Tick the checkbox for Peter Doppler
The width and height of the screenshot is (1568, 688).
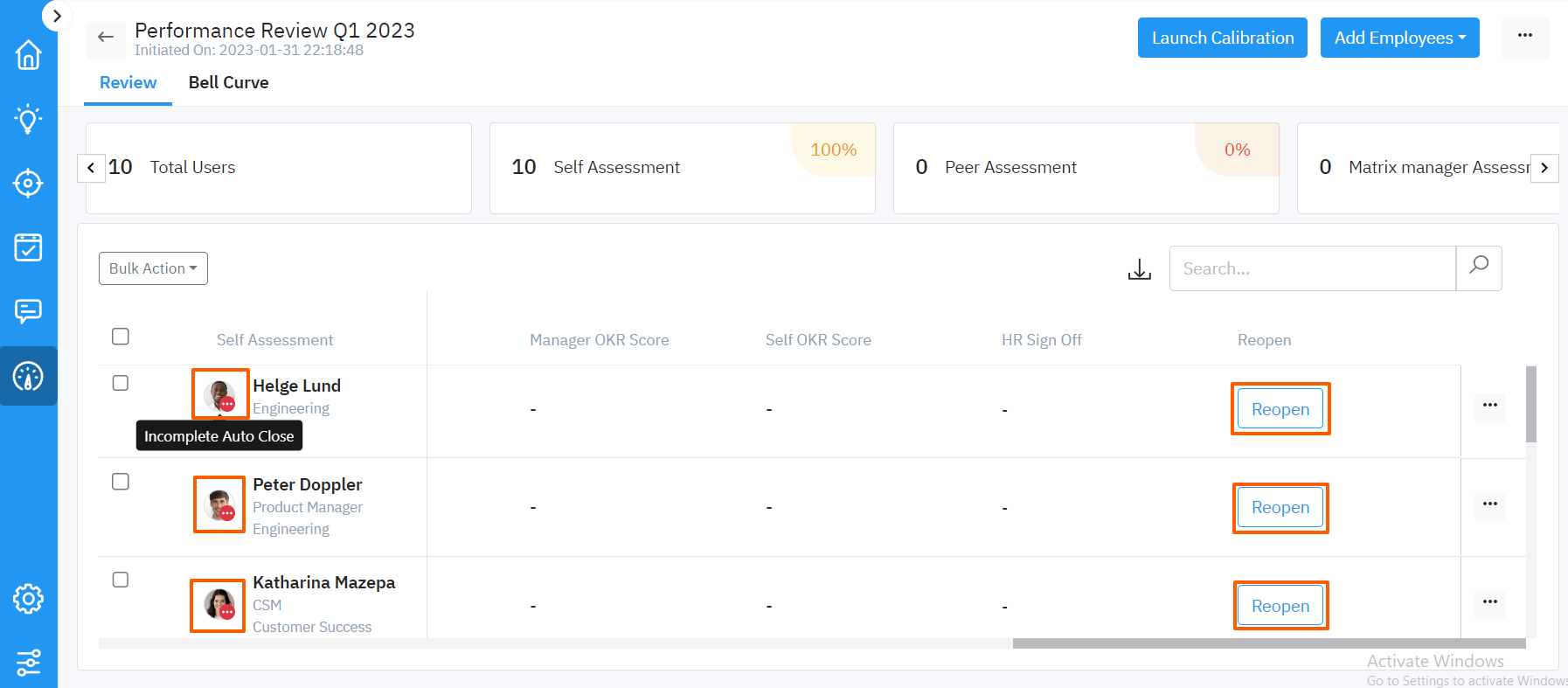click(x=121, y=482)
